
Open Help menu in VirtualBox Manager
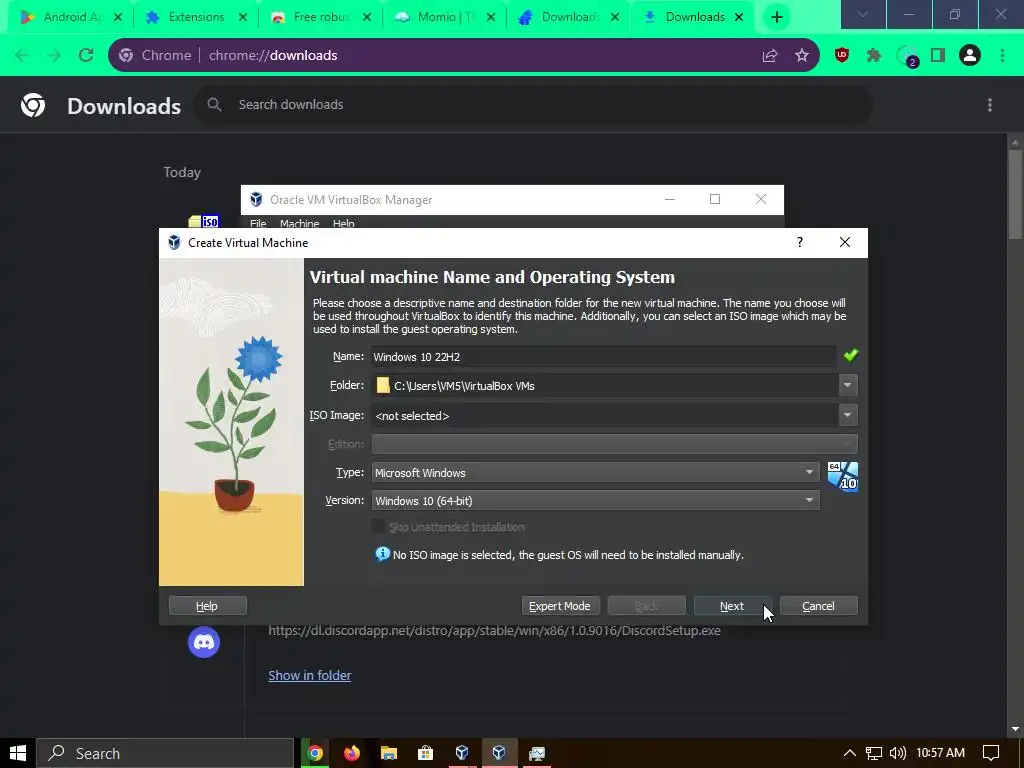(x=344, y=223)
